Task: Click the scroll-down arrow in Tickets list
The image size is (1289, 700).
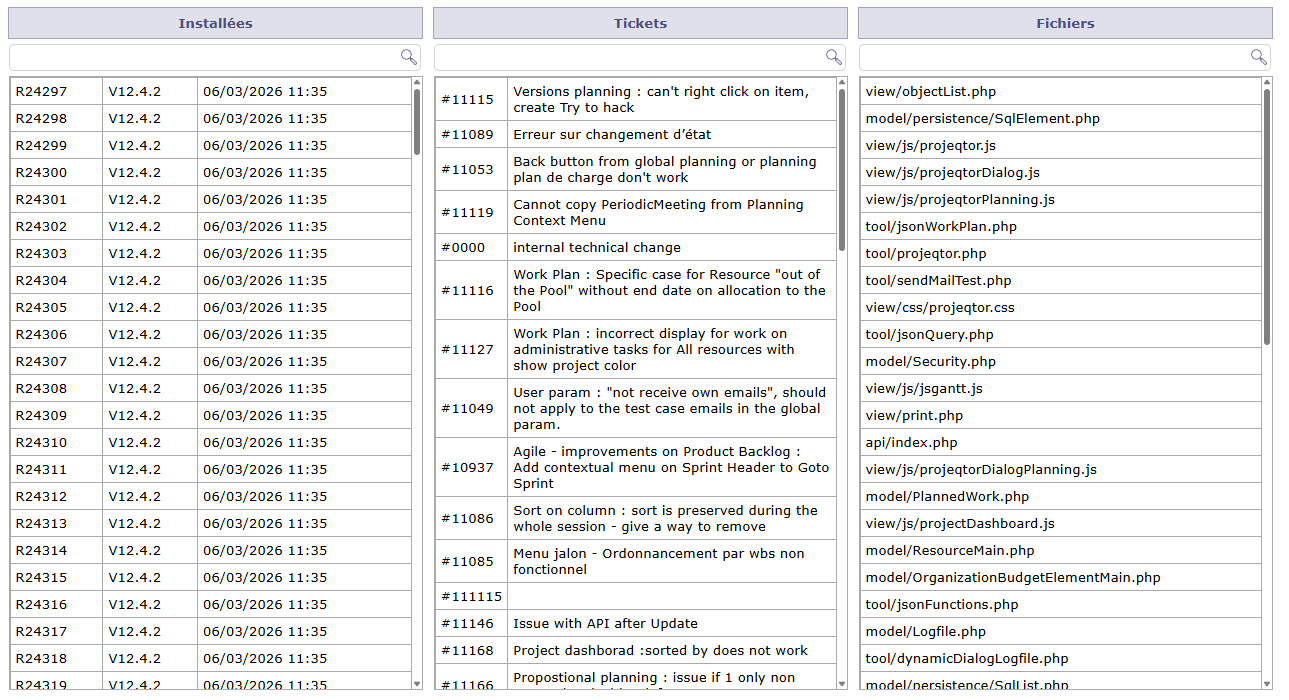Action: click(842, 684)
